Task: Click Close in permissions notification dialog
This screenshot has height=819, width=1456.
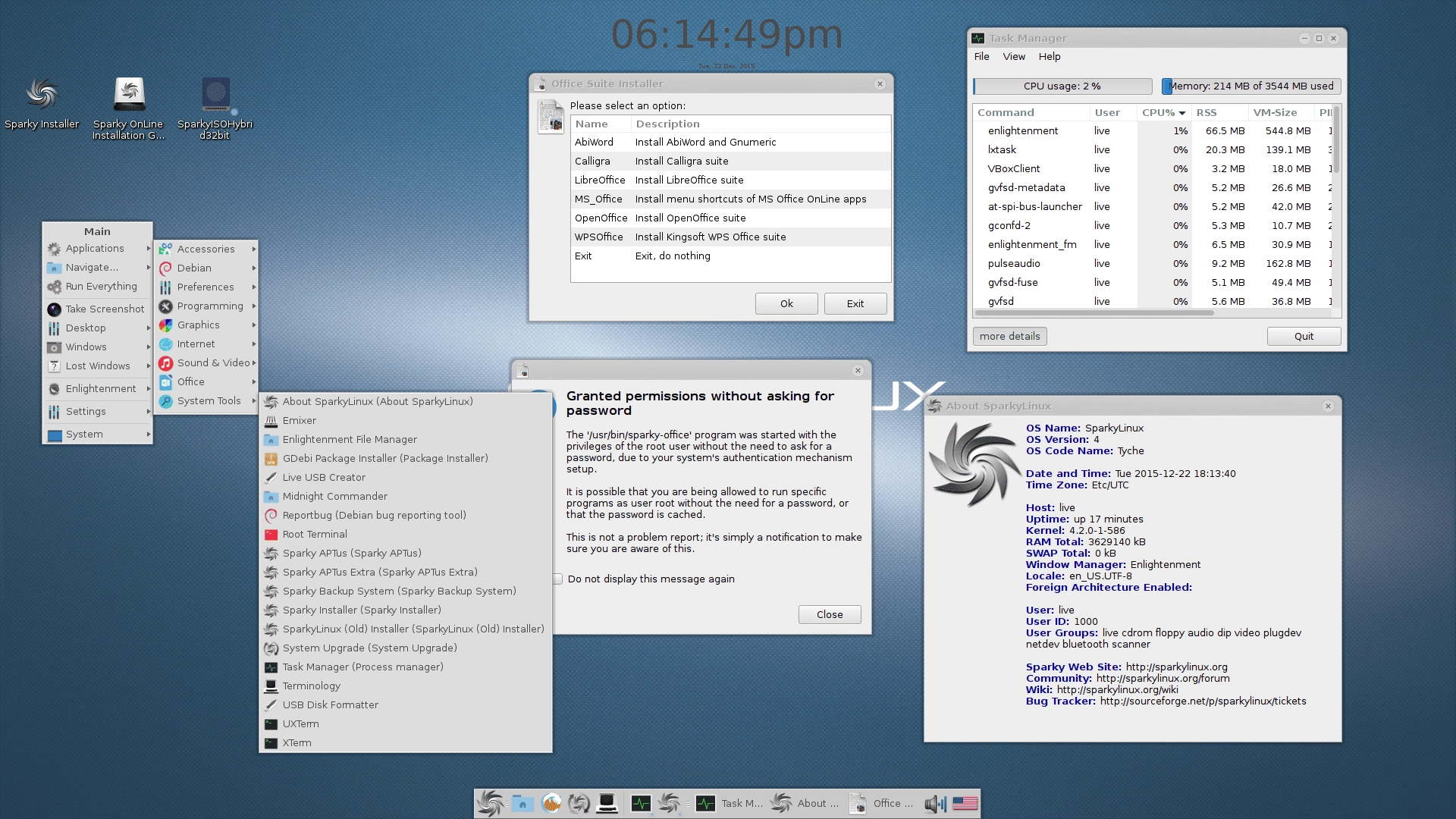Action: point(830,614)
